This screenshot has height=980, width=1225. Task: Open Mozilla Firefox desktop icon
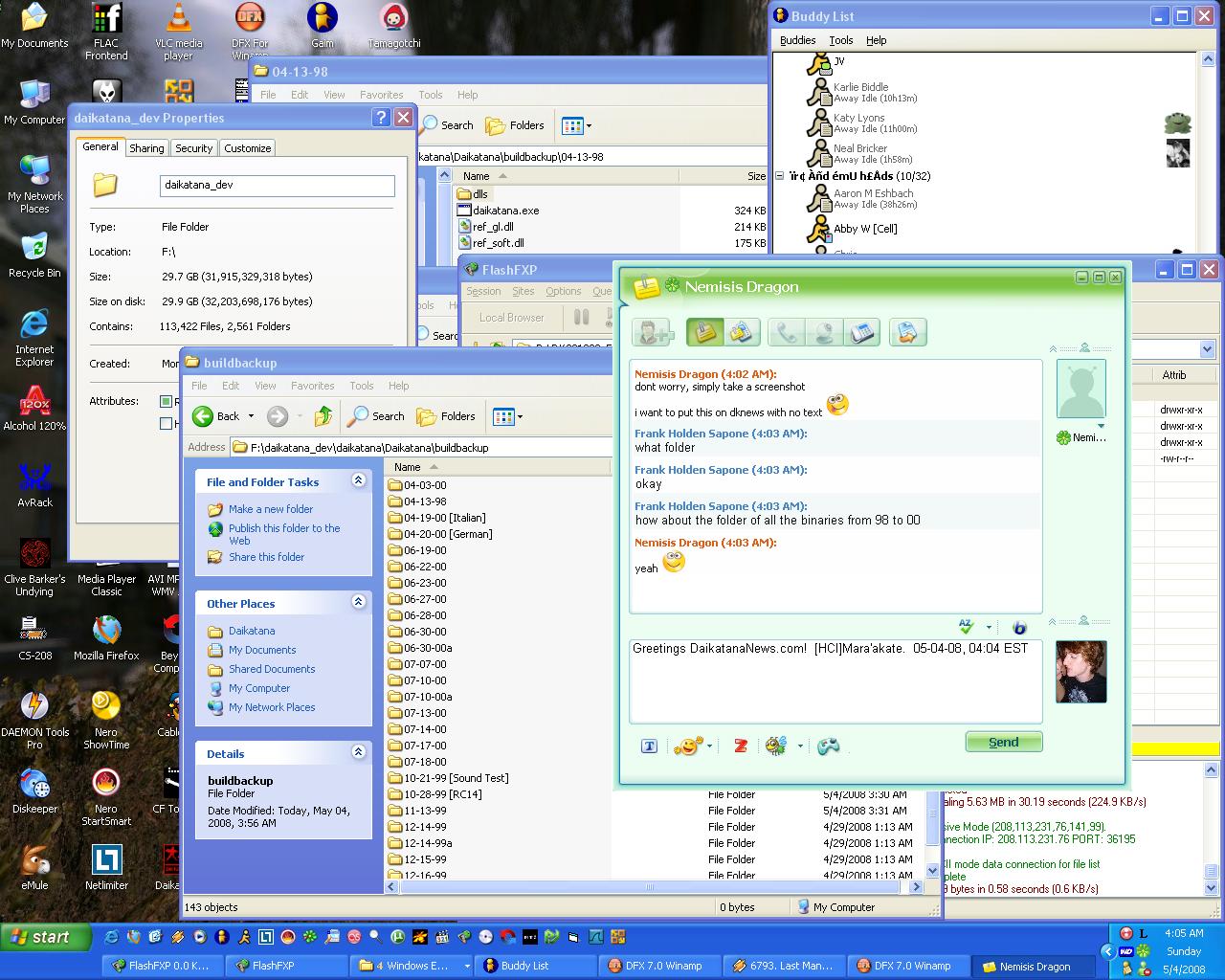106,637
